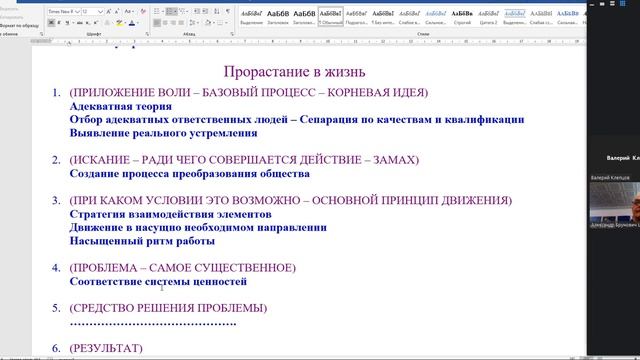Toggle superscript formatting
Viewport: 640px width, 360px height.
96,23
